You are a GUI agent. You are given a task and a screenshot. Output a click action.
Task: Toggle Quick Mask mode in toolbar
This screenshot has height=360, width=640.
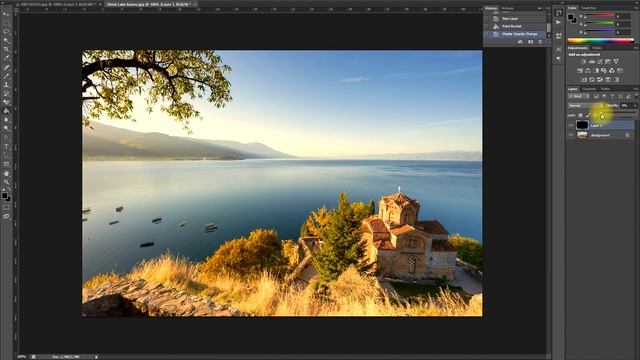coord(6,207)
